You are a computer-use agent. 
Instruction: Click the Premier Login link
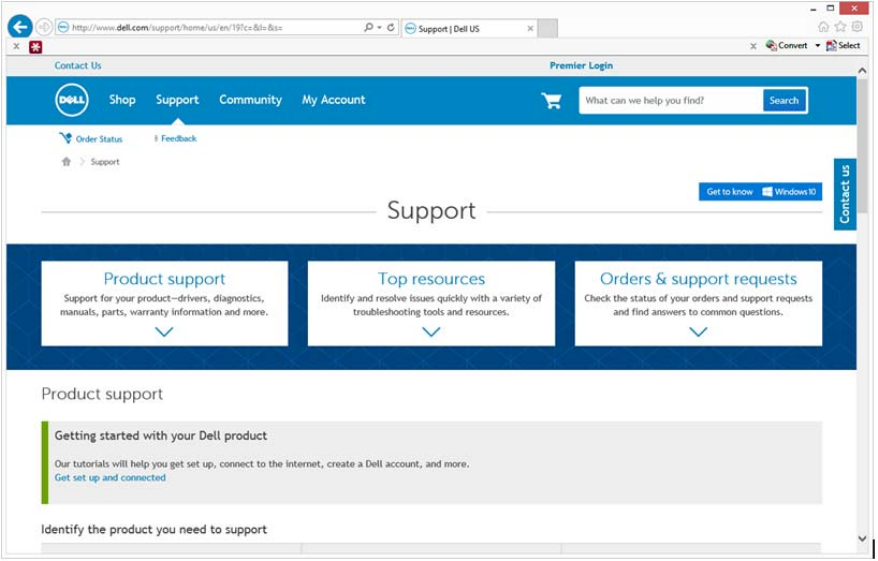[582, 66]
